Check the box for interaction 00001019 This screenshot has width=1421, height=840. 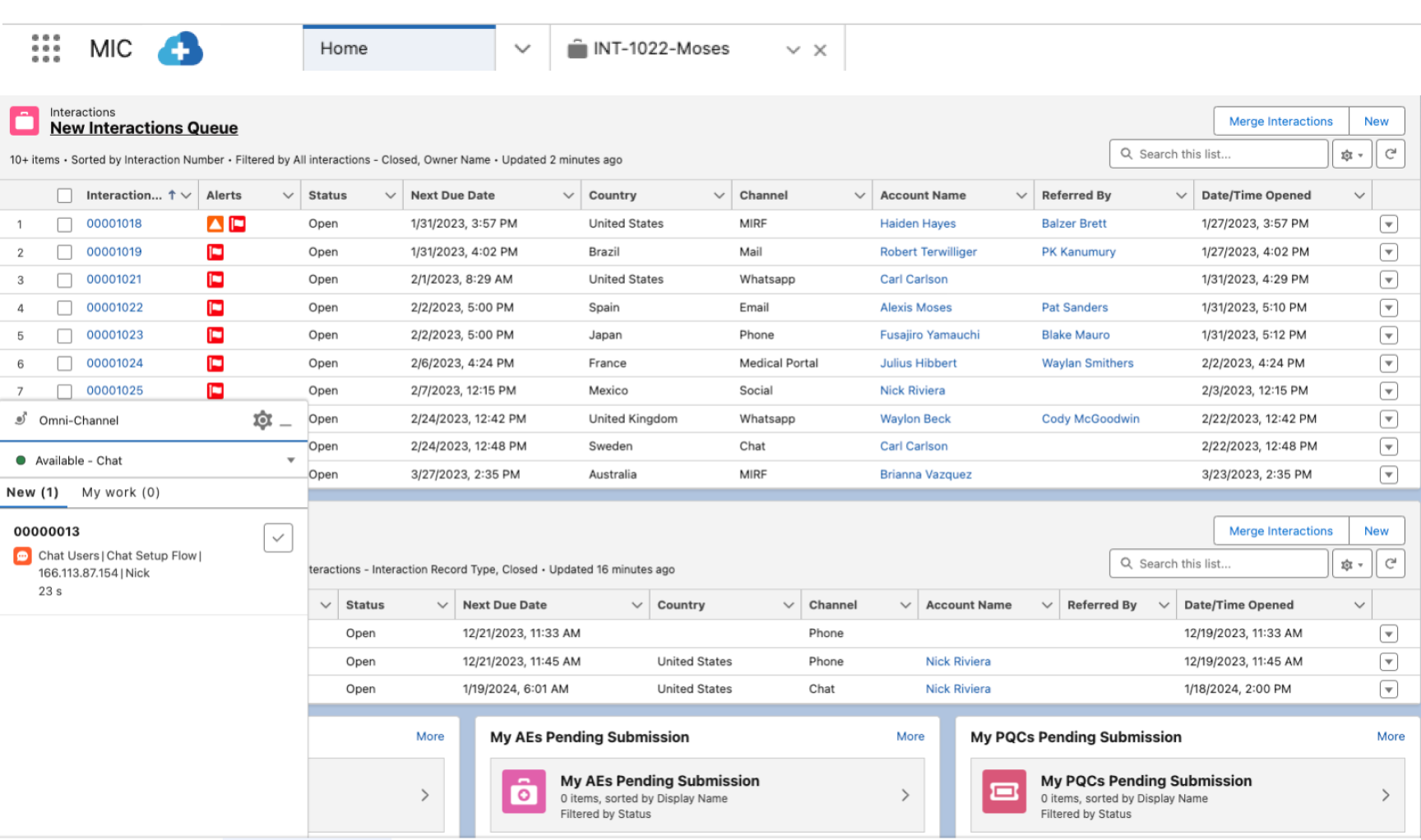tap(65, 252)
